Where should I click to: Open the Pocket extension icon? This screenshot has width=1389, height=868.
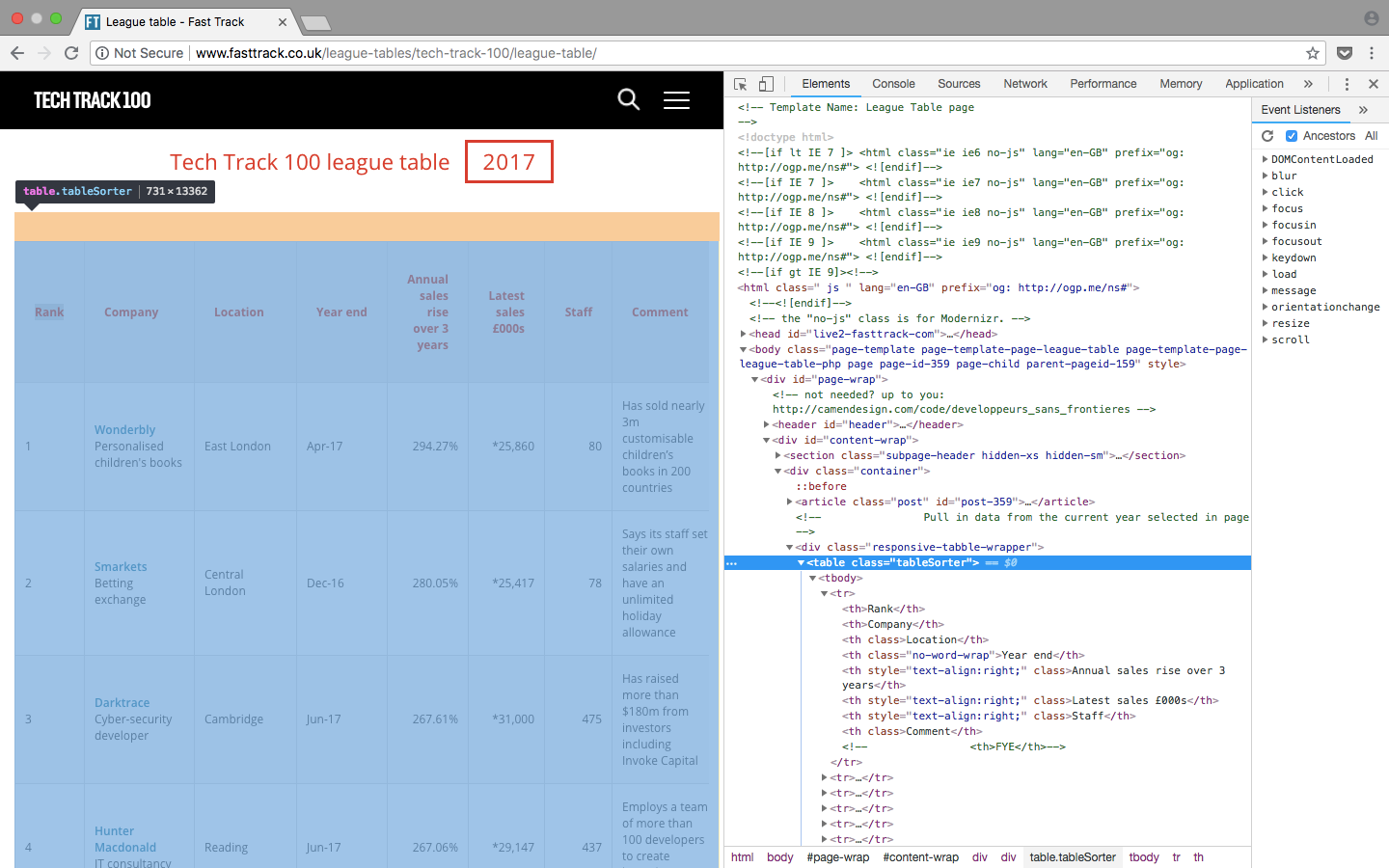tap(1345, 53)
